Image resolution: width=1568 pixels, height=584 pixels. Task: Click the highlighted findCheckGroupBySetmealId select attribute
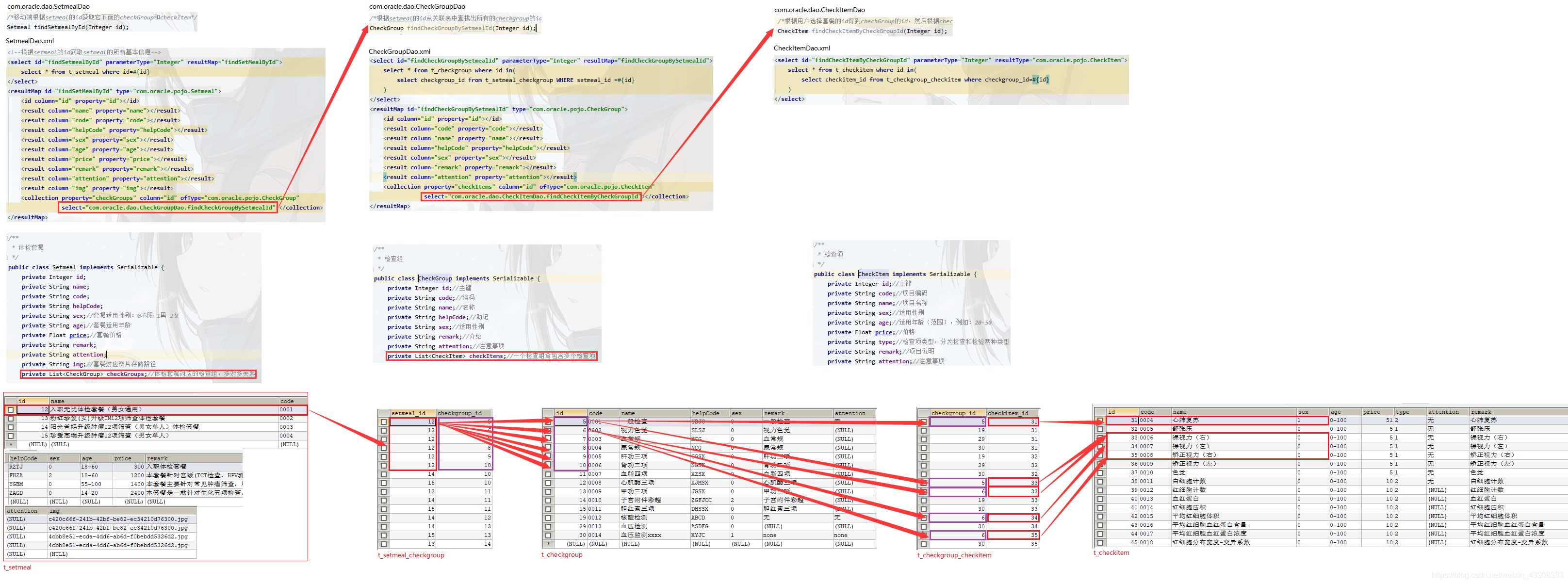(167, 208)
